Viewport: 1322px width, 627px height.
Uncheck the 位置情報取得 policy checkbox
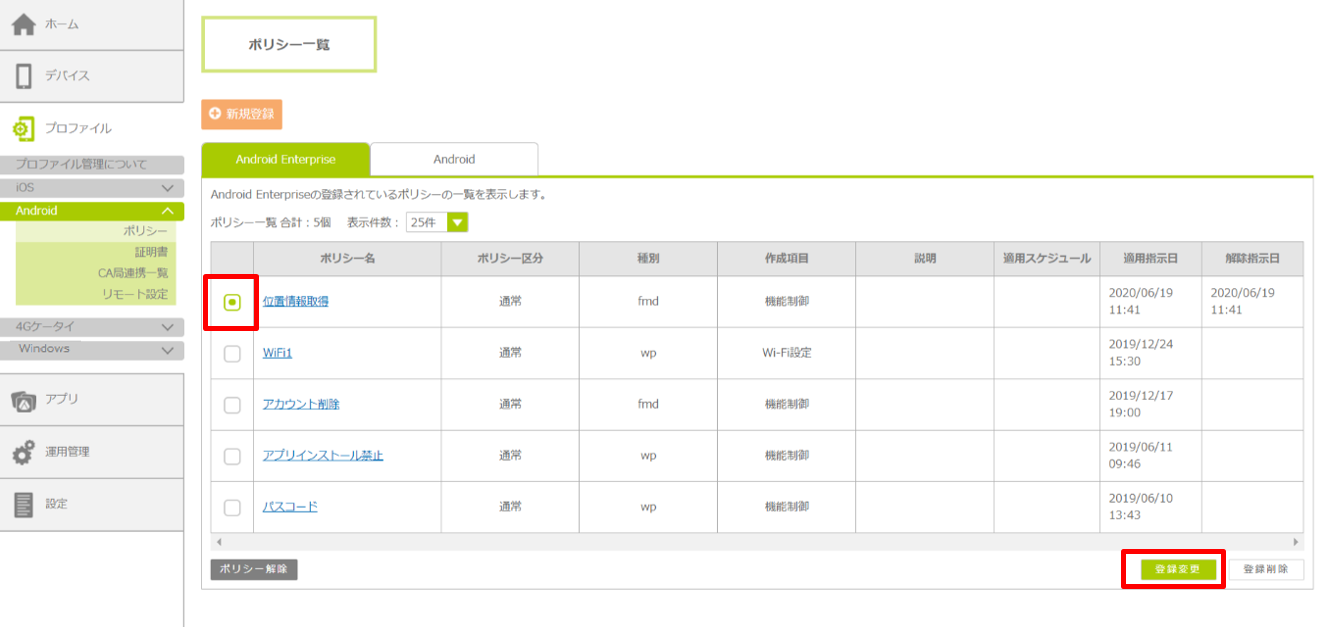tap(232, 302)
